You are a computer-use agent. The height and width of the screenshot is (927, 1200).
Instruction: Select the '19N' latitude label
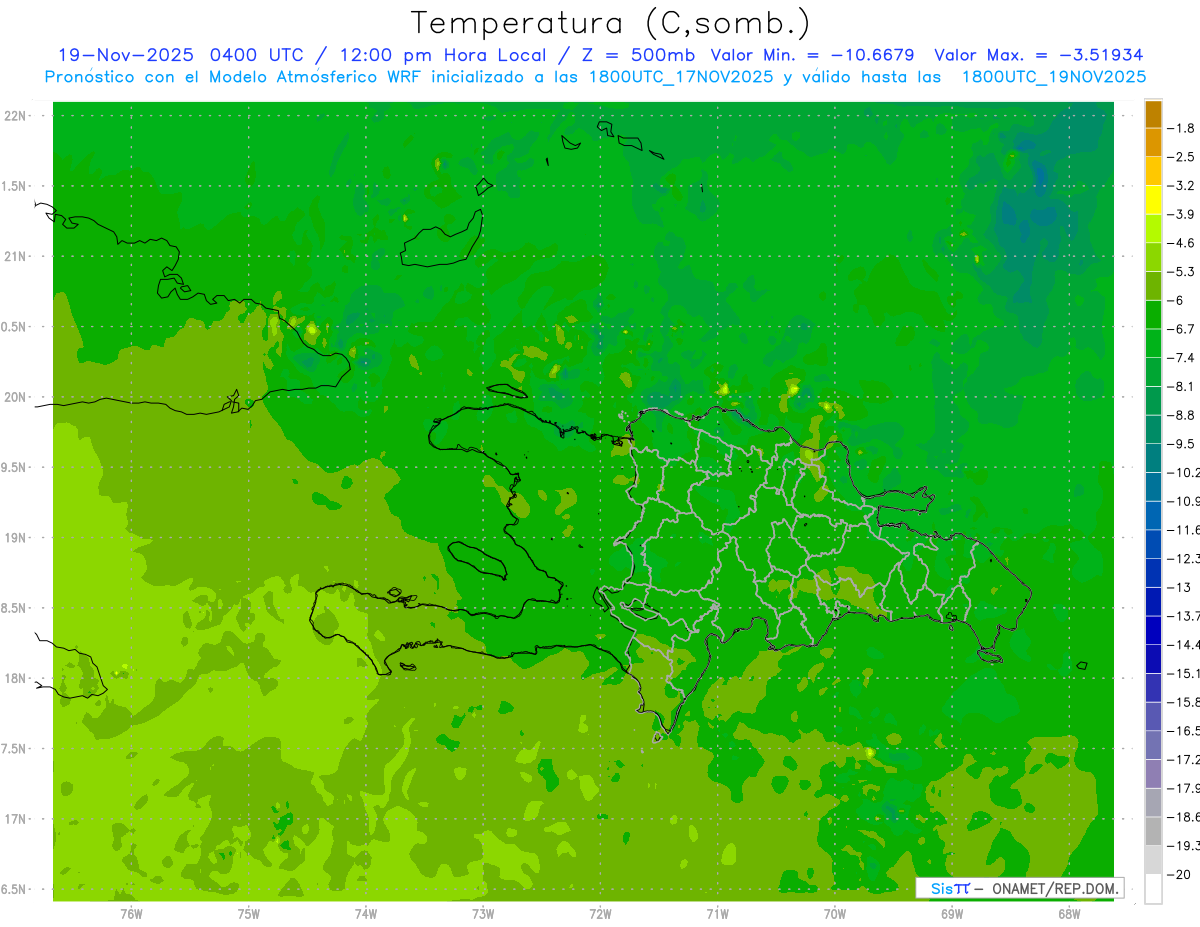16,538
